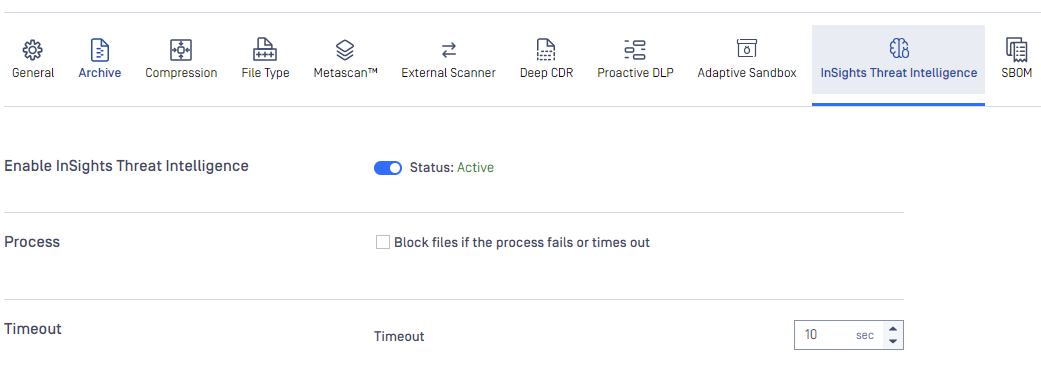
Task: Click the General gear icon
Action: pyautogui.click(x=33, y=50)
